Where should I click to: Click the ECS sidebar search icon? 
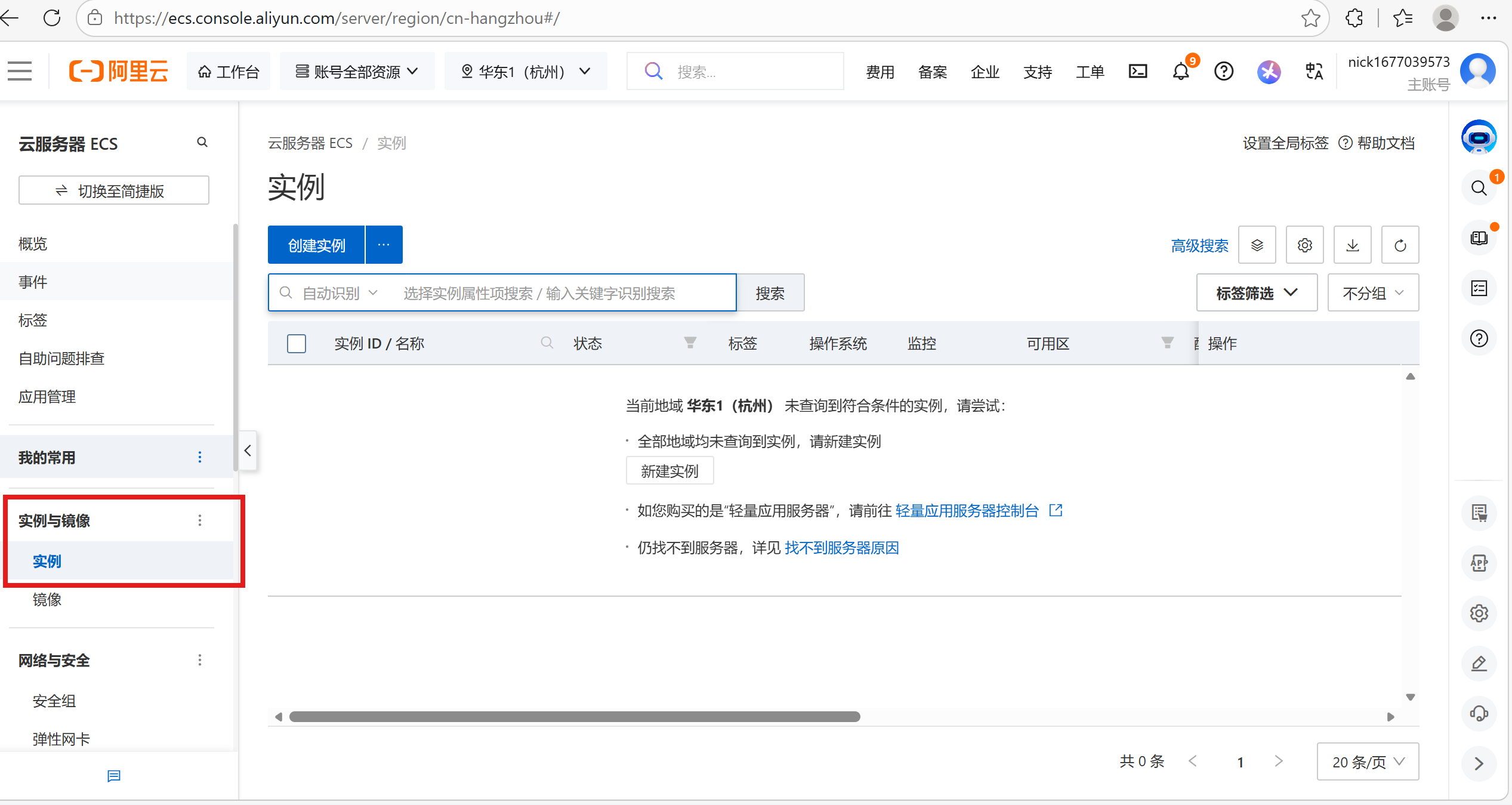click(x=202, y=143)
